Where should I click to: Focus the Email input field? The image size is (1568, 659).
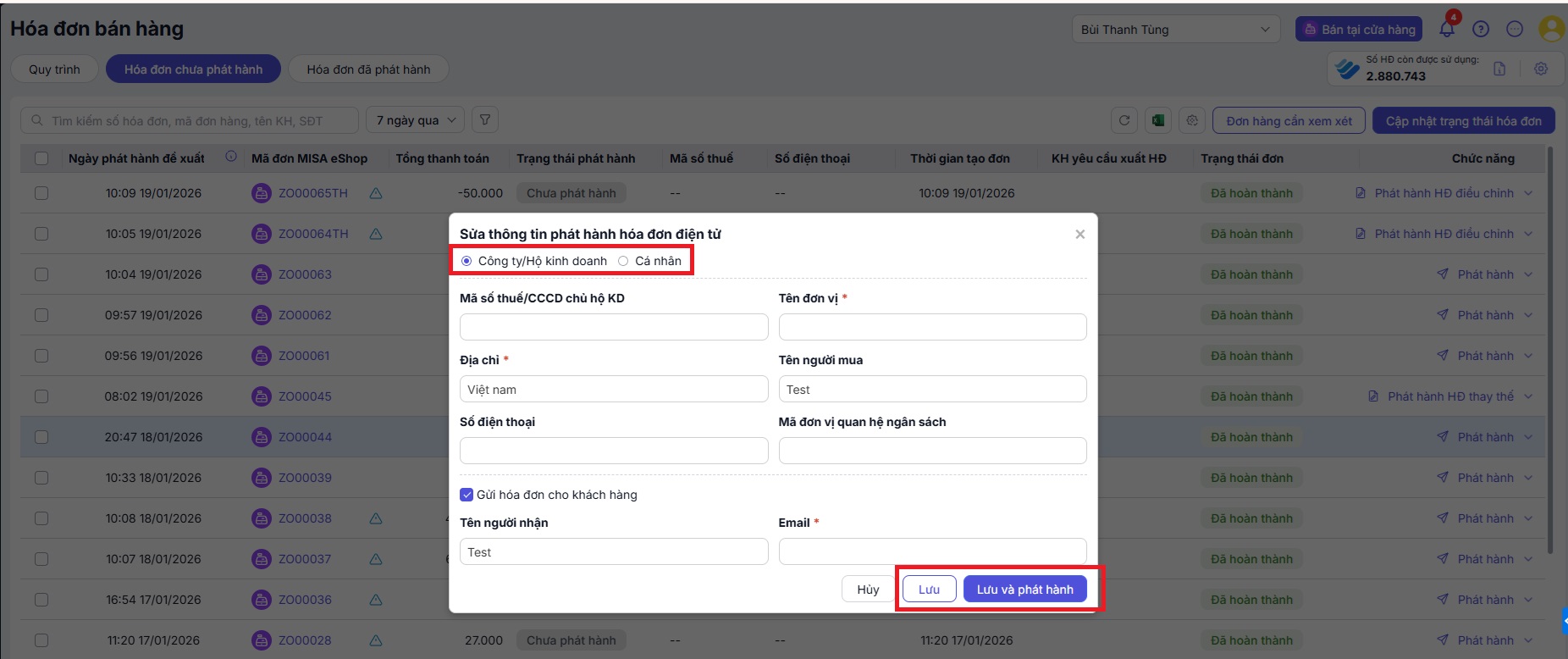coord(932,551)
